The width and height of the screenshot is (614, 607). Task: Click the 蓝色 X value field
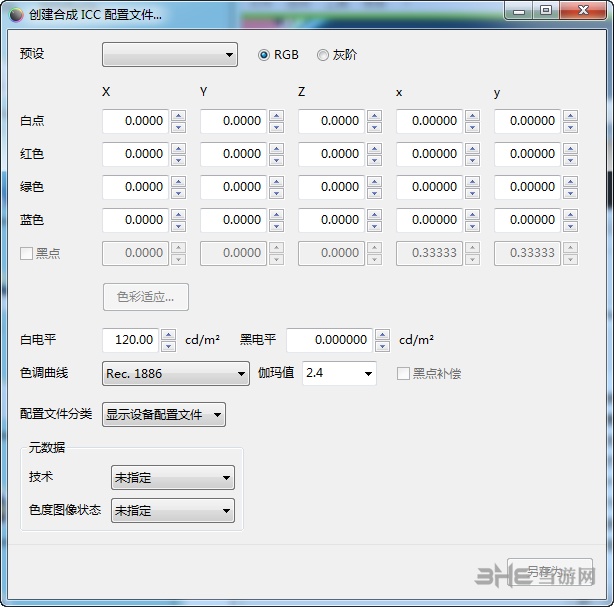[135, 220]
